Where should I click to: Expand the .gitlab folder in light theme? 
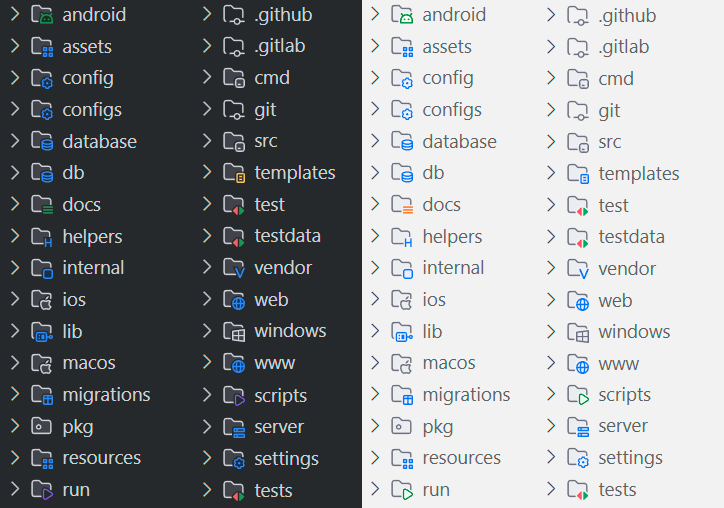(551, 46)
